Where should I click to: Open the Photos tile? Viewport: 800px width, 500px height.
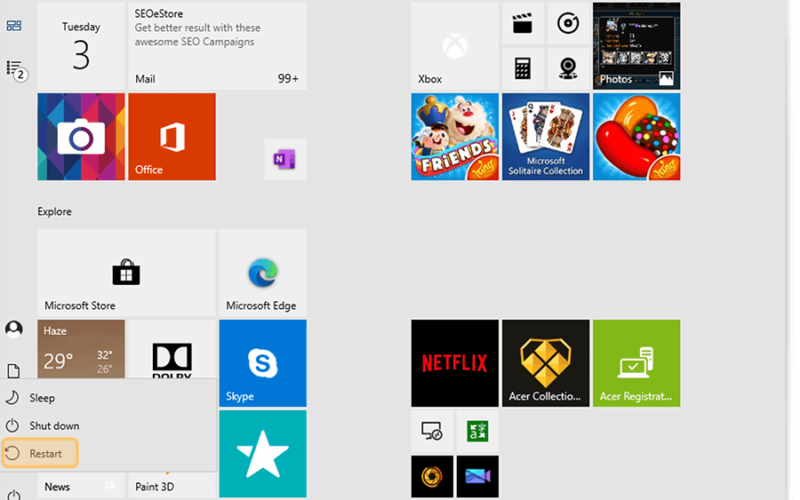(636, 46)
